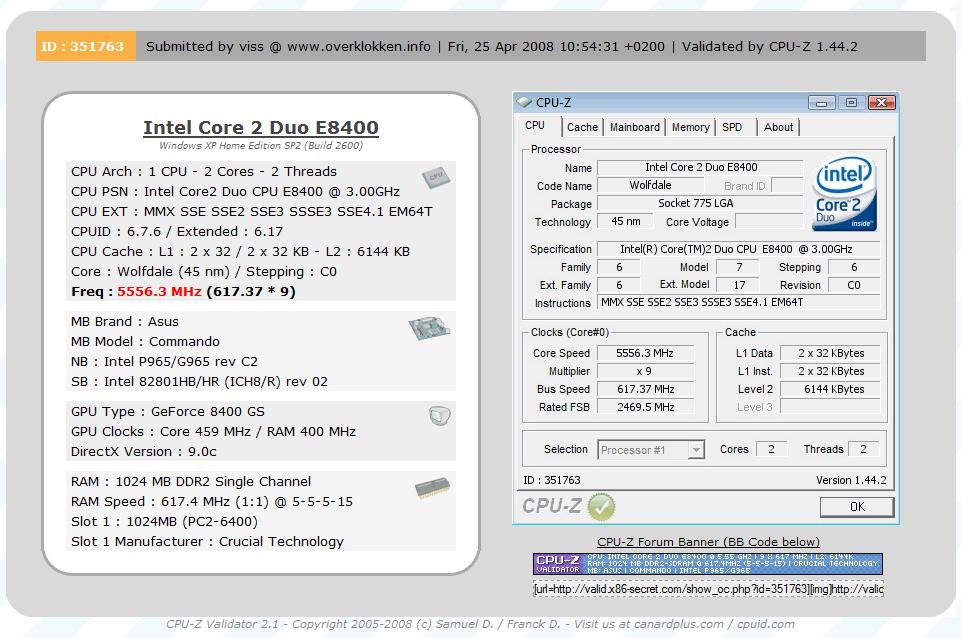Click the Slot 1 Manufacturer Crucial Technology line
This screenshot has width=961, height=638.
[x=207, y=542]
